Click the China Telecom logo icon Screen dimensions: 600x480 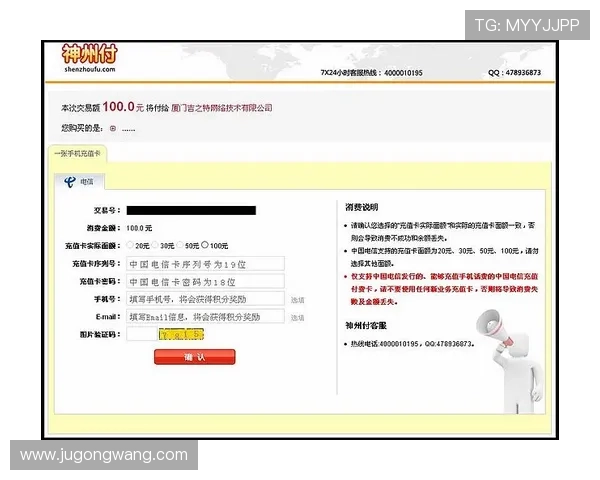(x=70, y=181)
